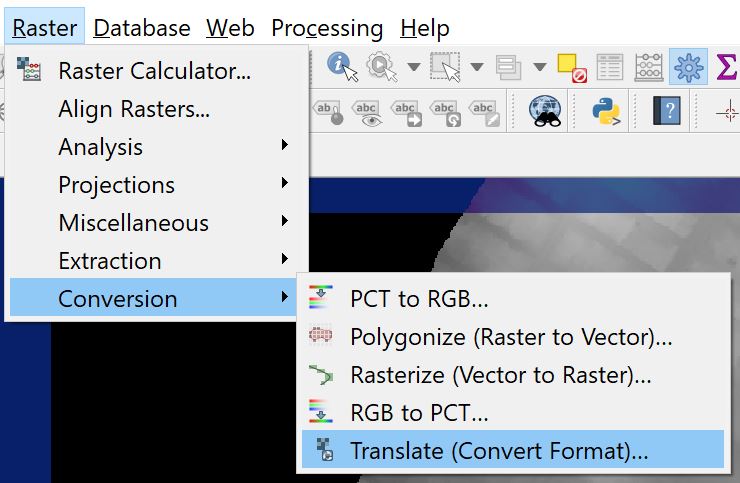The image size is (740, 483).
Task: Open the Run Feature Action dropdown arrow
Action: [x=414, y=67]
